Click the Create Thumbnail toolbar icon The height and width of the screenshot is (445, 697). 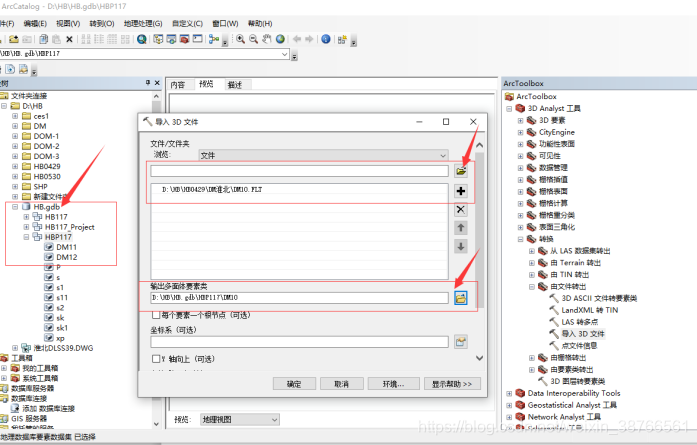point(342,39)
